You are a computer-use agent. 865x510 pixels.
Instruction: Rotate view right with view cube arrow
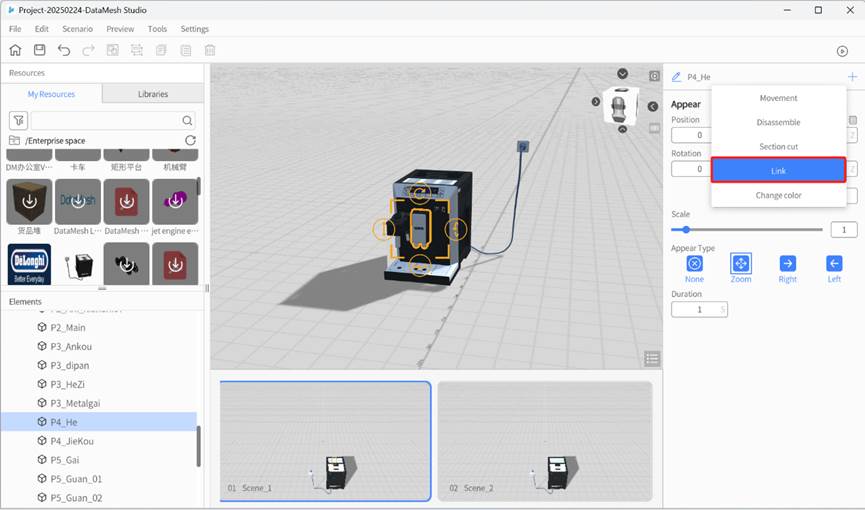653,107
